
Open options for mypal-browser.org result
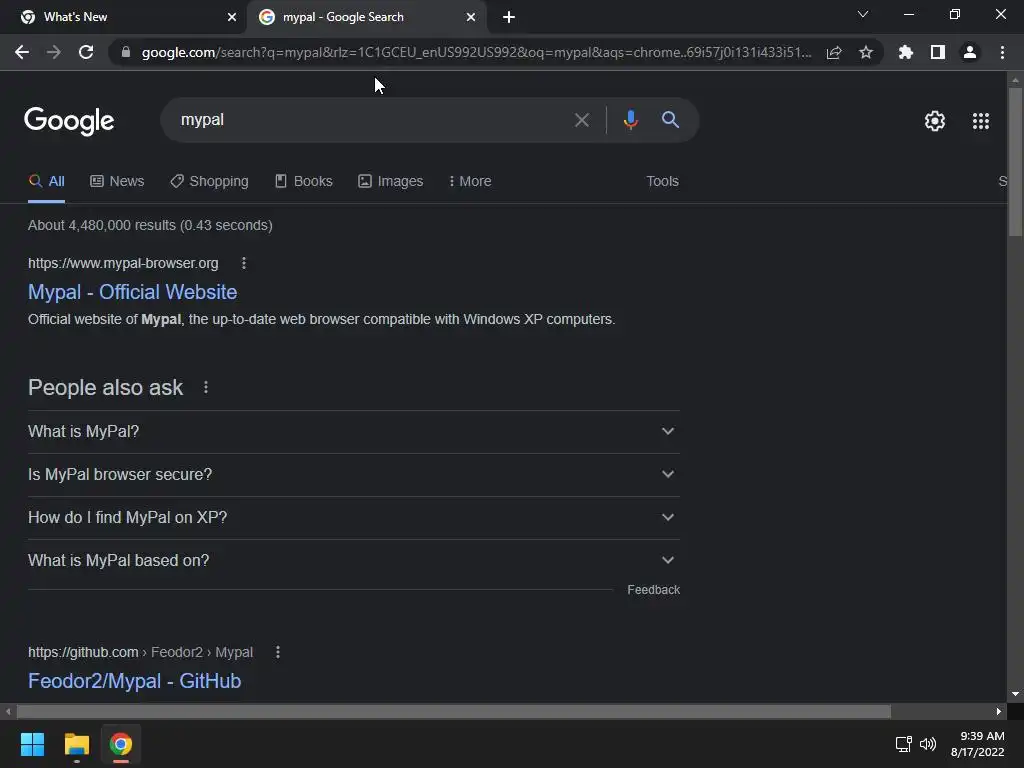click(244, 263)
